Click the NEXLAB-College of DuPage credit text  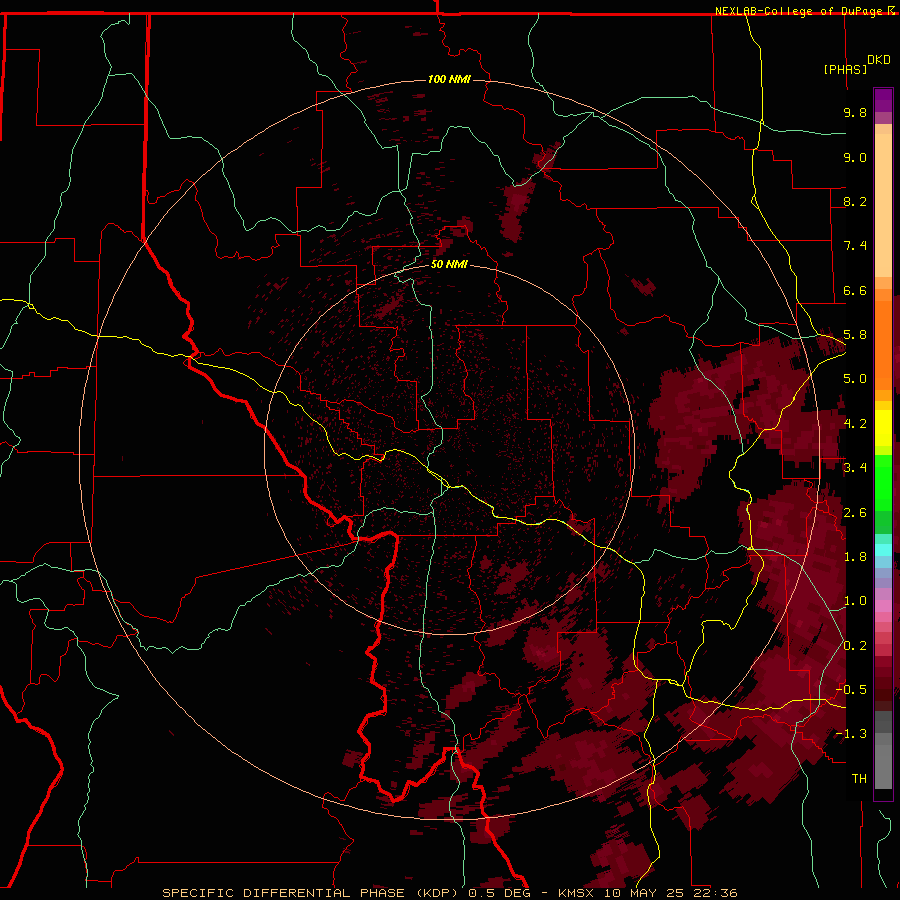(x=798, y=11)
